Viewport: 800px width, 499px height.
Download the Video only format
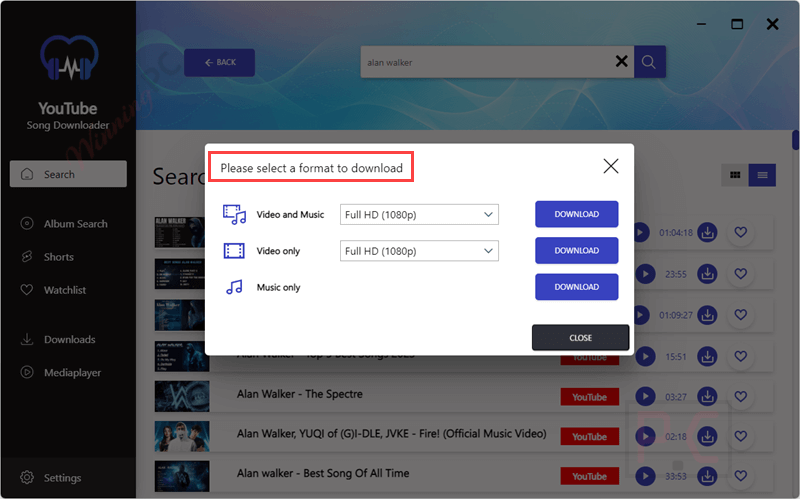[x=577, y=251]
